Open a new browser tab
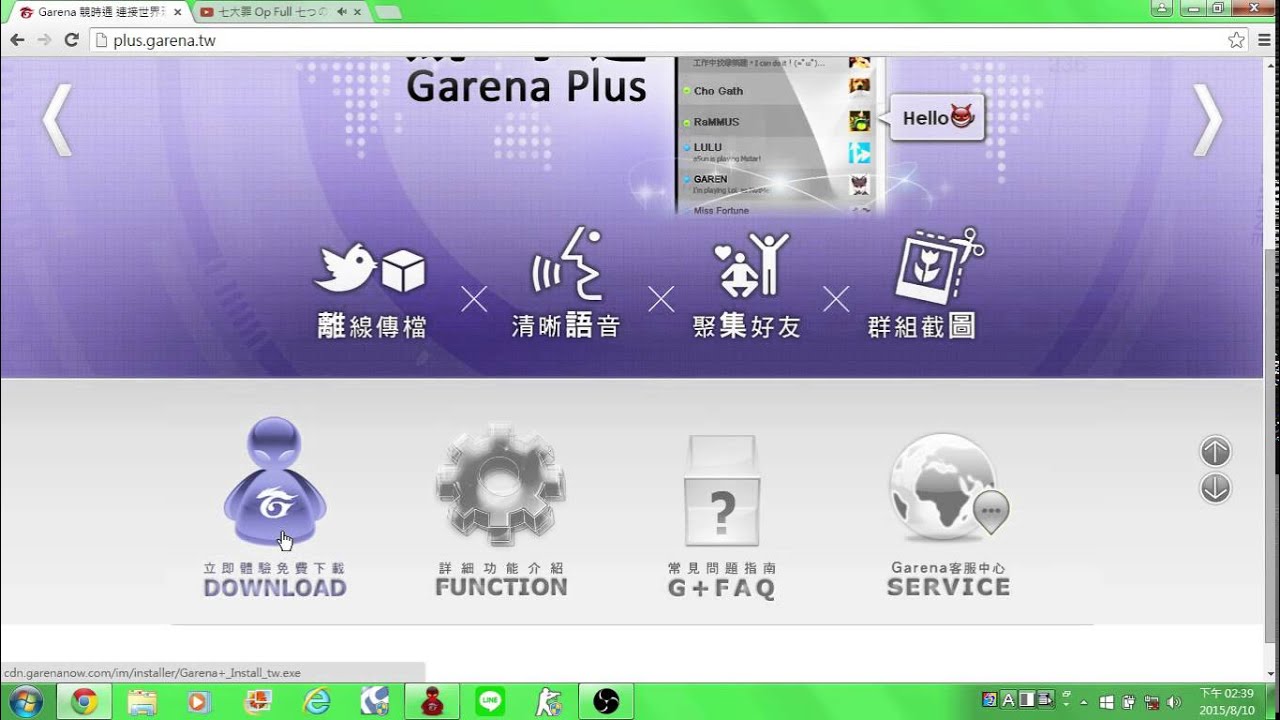Image resolution: width=1280 pixels, height=720 pixels. tap(388, 13)
